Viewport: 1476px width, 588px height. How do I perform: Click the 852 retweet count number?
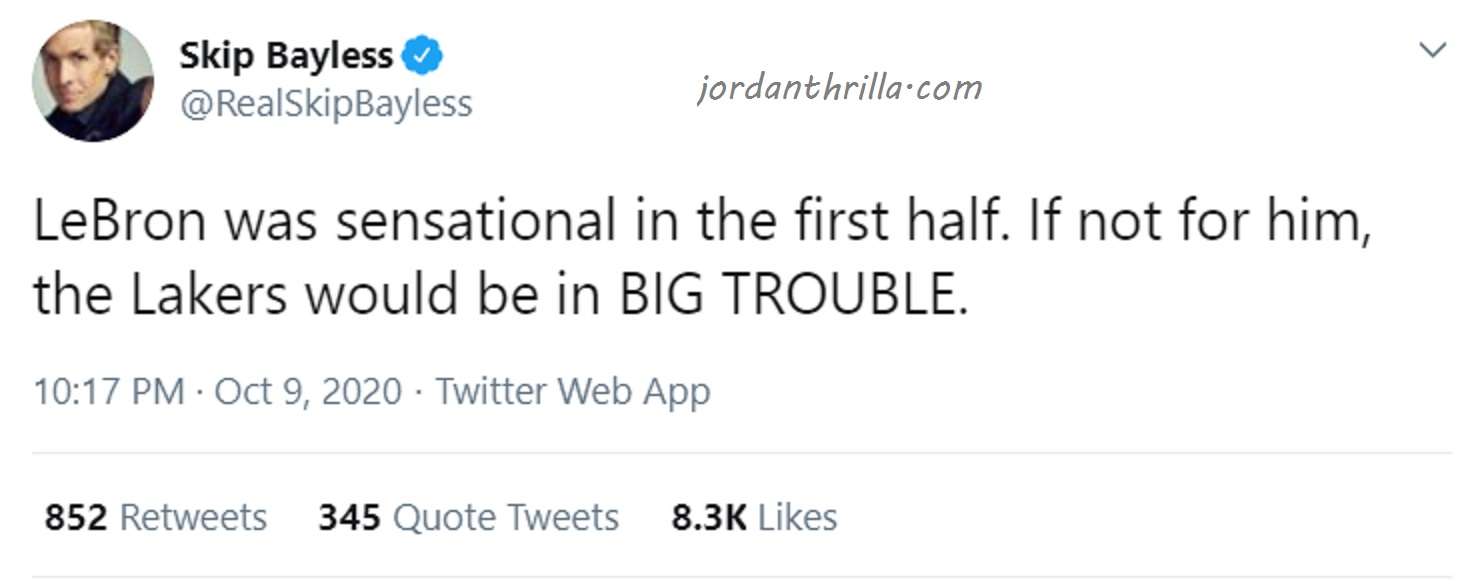(76, 517)
